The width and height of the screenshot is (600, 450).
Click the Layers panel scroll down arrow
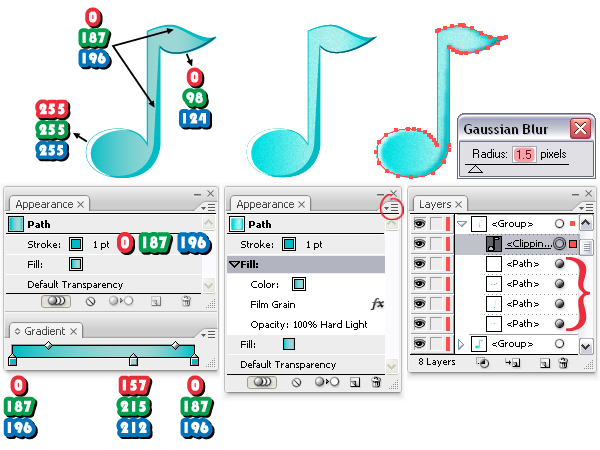586,347
